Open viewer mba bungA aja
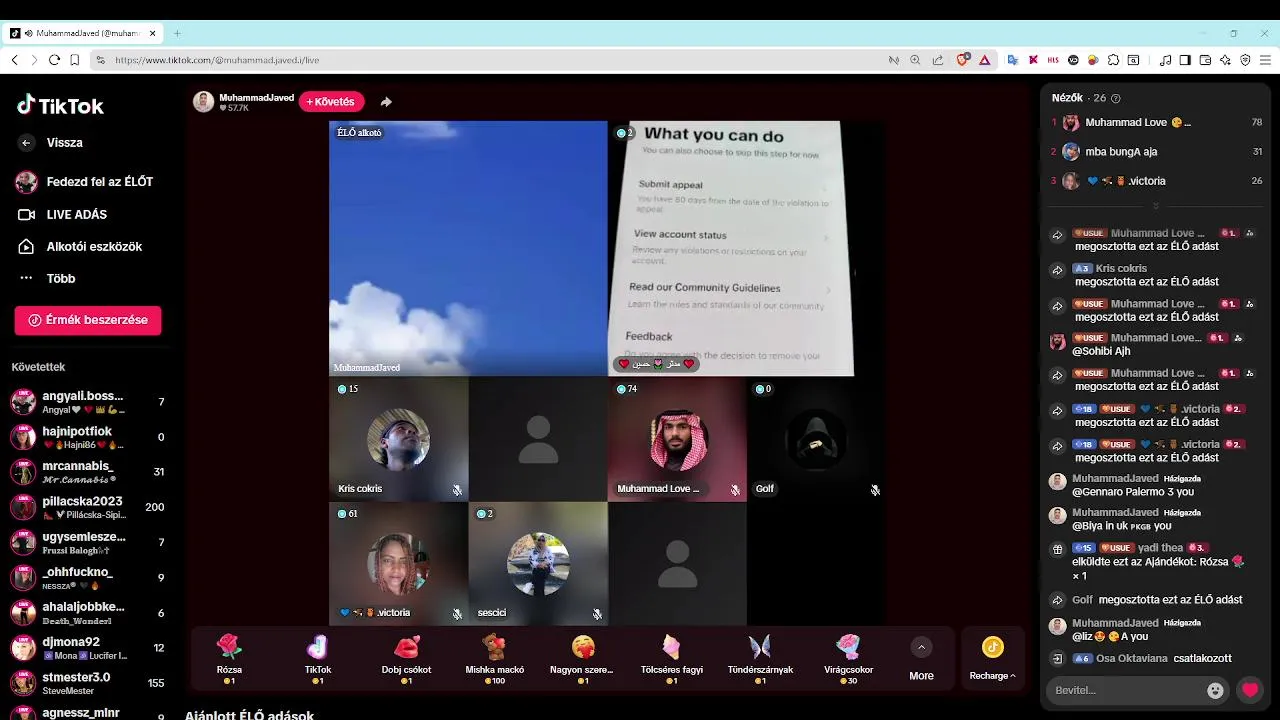 point(1156,152)
